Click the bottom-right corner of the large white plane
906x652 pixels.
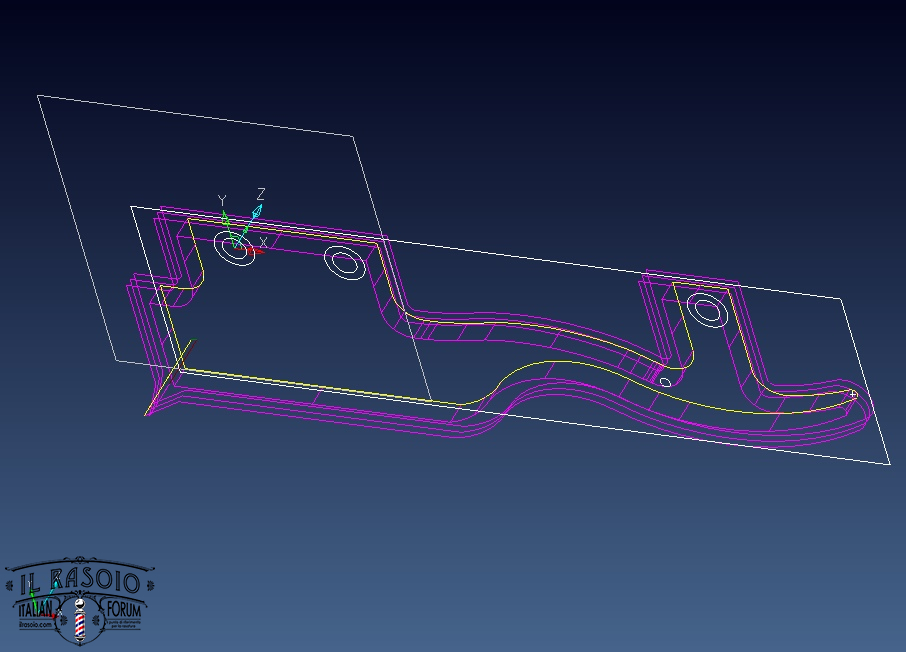tap(889, 464)
